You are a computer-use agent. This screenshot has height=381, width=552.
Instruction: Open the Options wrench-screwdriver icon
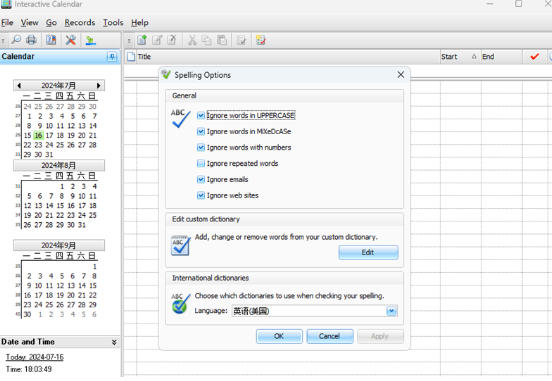point(71,40)
